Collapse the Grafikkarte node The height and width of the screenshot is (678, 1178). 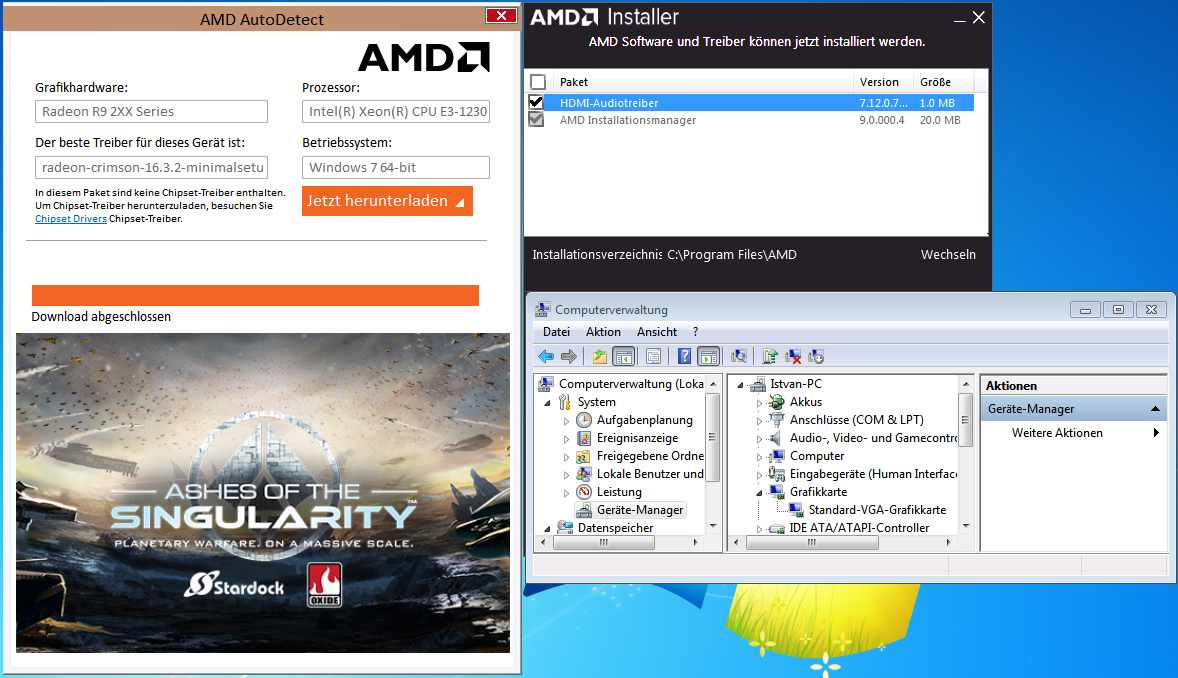click(x=759, y=493)
